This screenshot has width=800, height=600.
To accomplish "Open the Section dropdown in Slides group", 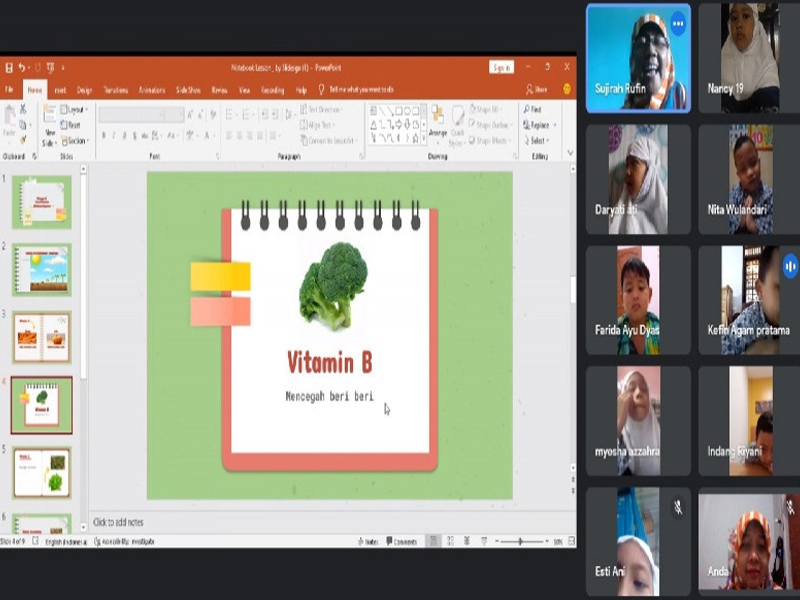I will (x=75, y=141).
